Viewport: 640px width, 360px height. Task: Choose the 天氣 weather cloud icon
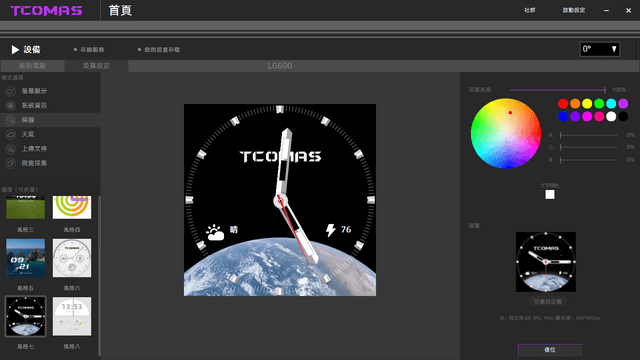click(x=10, y=134)
